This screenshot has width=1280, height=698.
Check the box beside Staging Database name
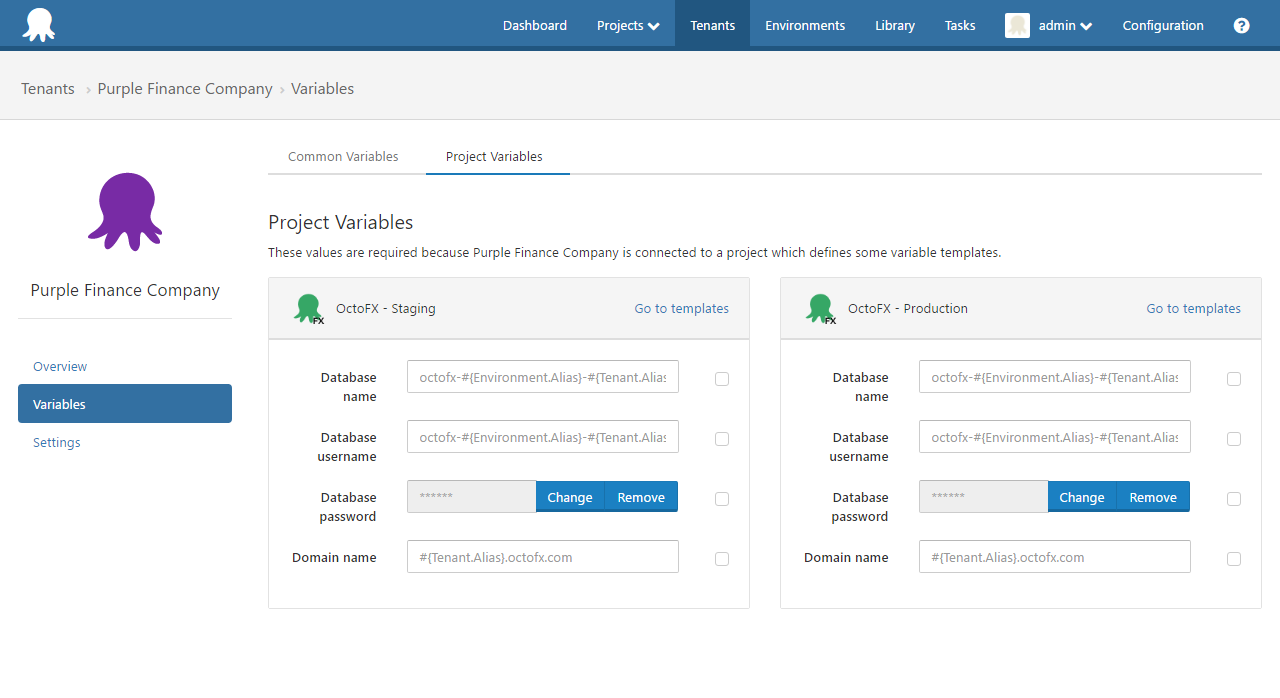[722, 379]
